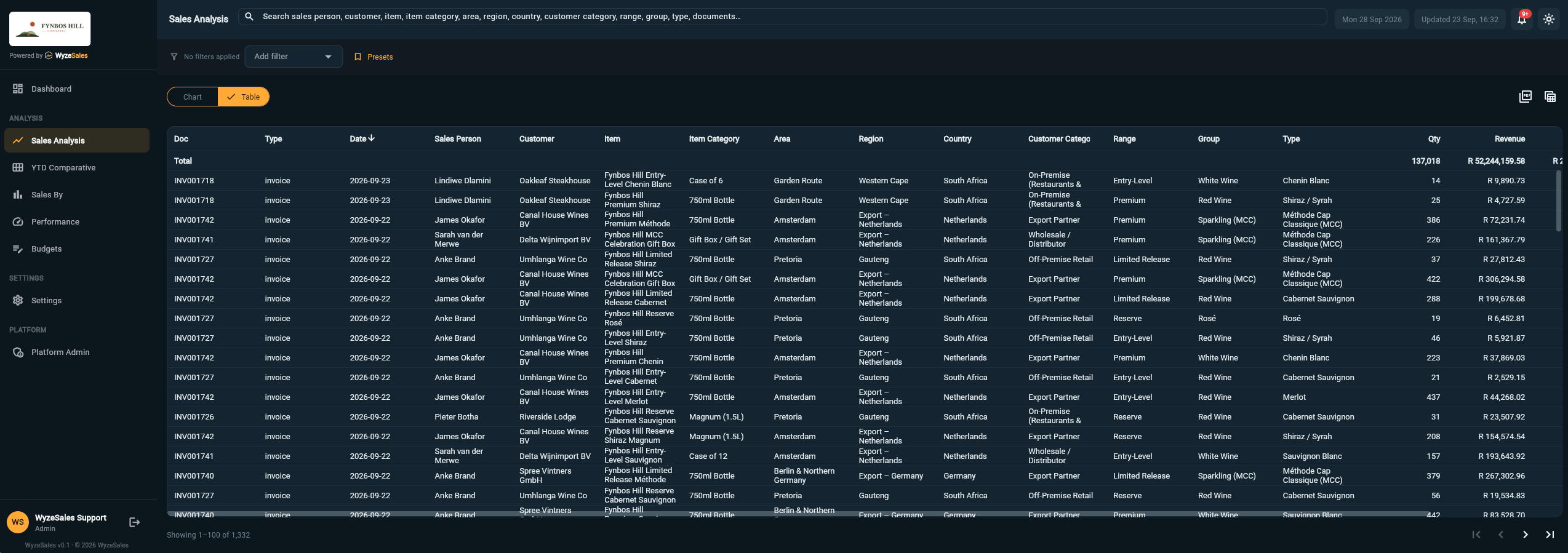
Task: Sort by the Item Category column header
Action: pyautogui.click(x=714, y=139)
